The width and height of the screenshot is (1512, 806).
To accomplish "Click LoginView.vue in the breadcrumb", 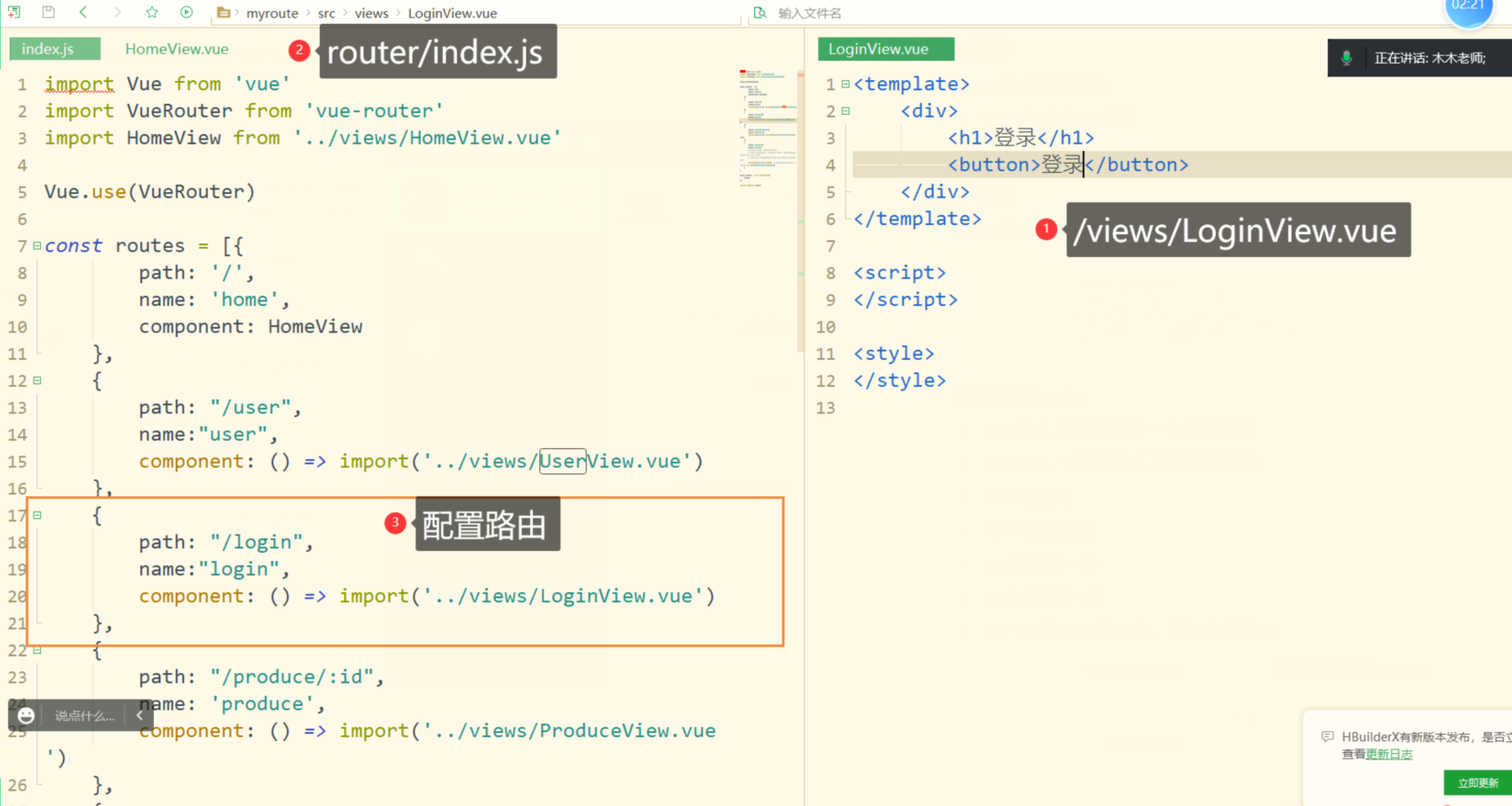I will pyautogui.click(x=453, y=14).
